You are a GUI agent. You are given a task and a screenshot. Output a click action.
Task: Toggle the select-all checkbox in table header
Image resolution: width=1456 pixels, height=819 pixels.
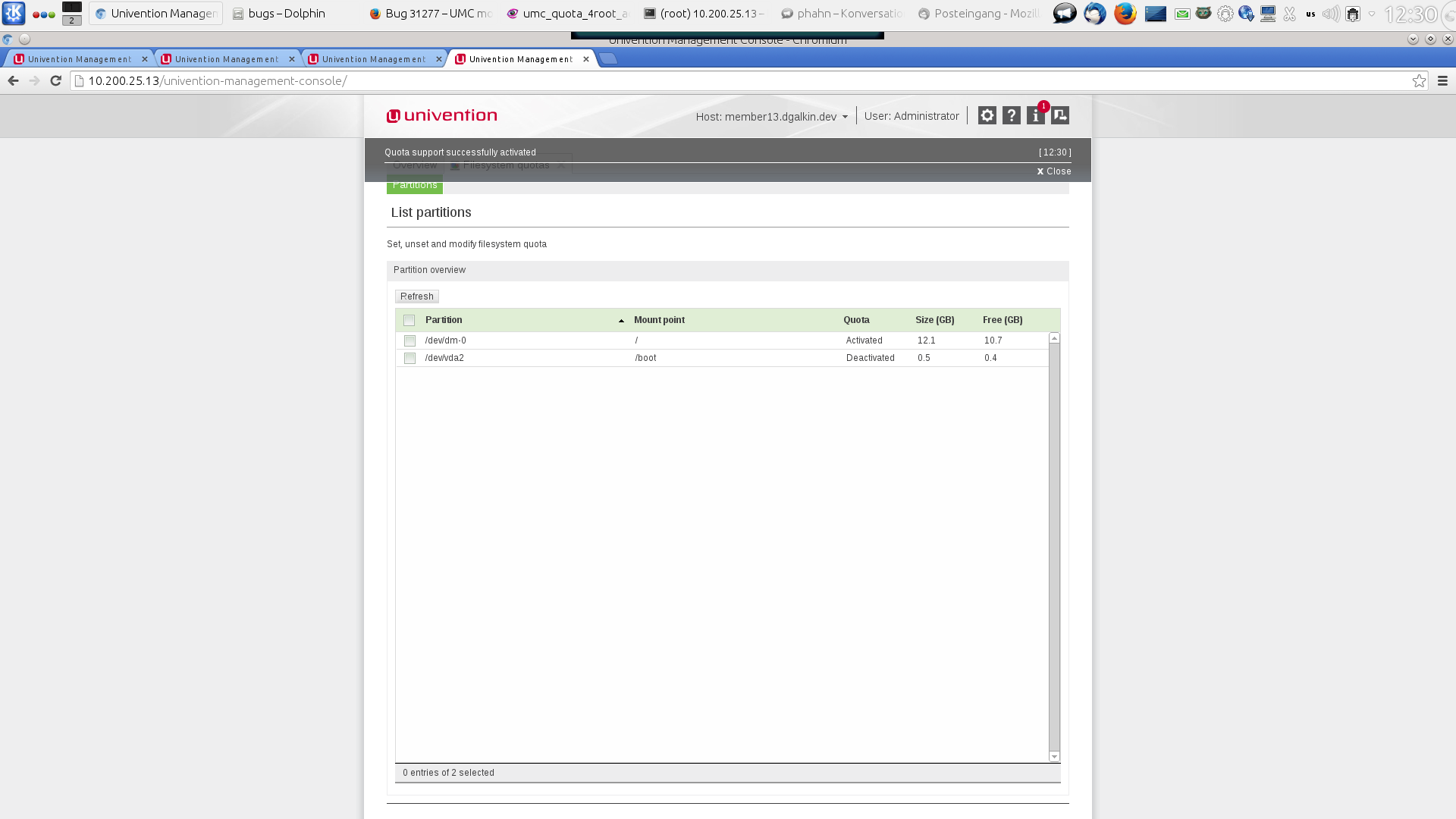409,320
